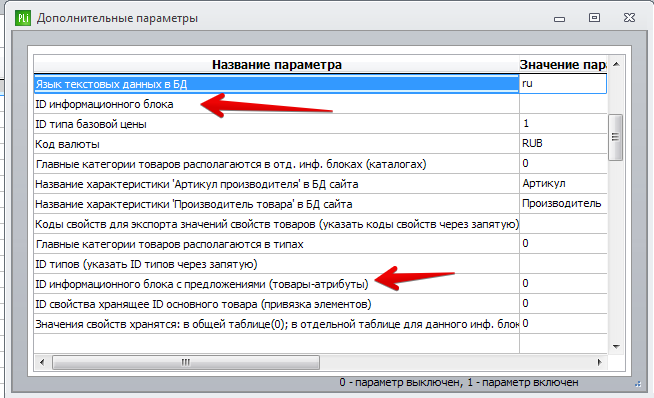Viewport: 654px width, 398px height.
Task: Click the 'Название параметра' column header
Action: point(277,65)
